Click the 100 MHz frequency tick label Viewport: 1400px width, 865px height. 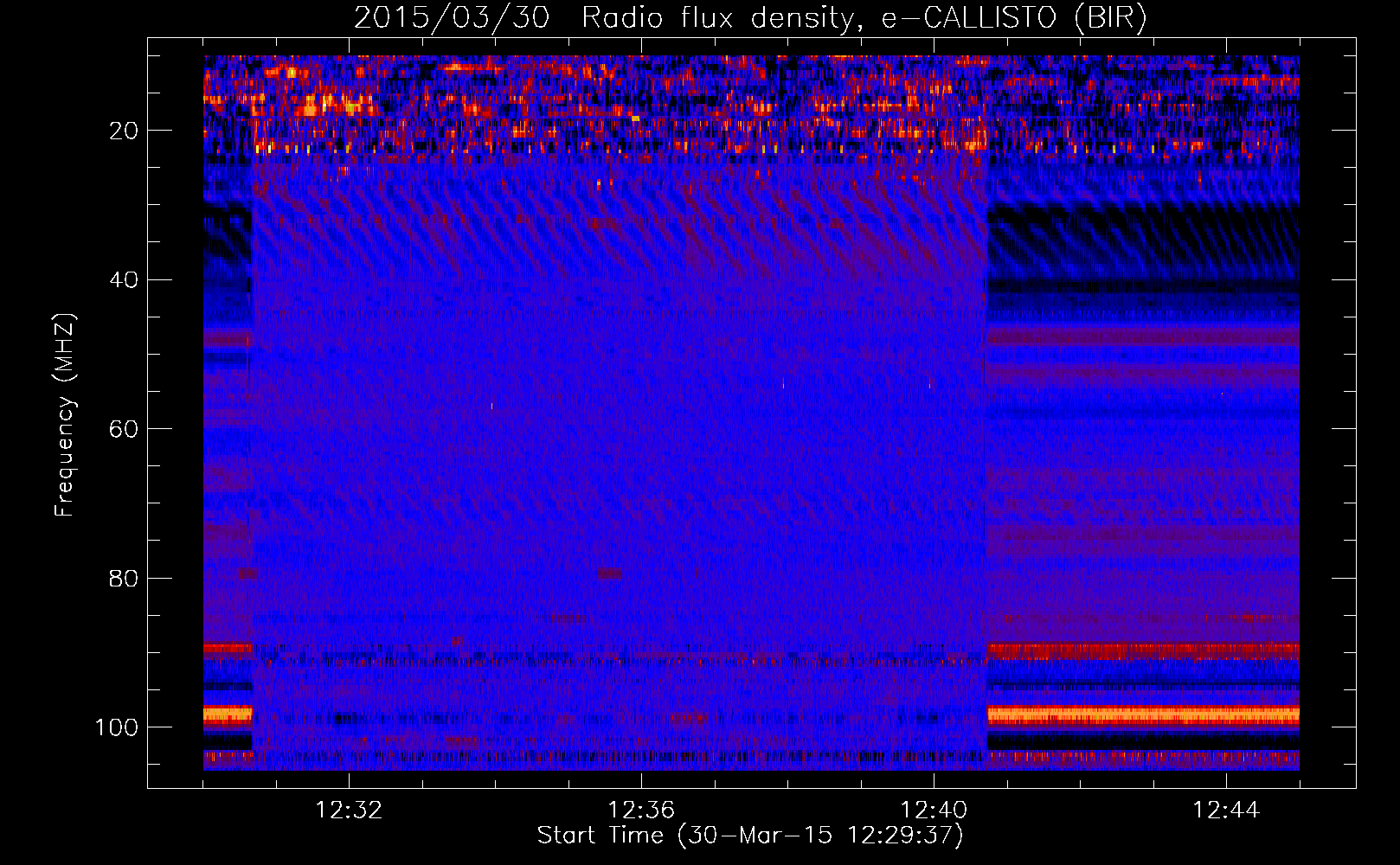point(117,727)
